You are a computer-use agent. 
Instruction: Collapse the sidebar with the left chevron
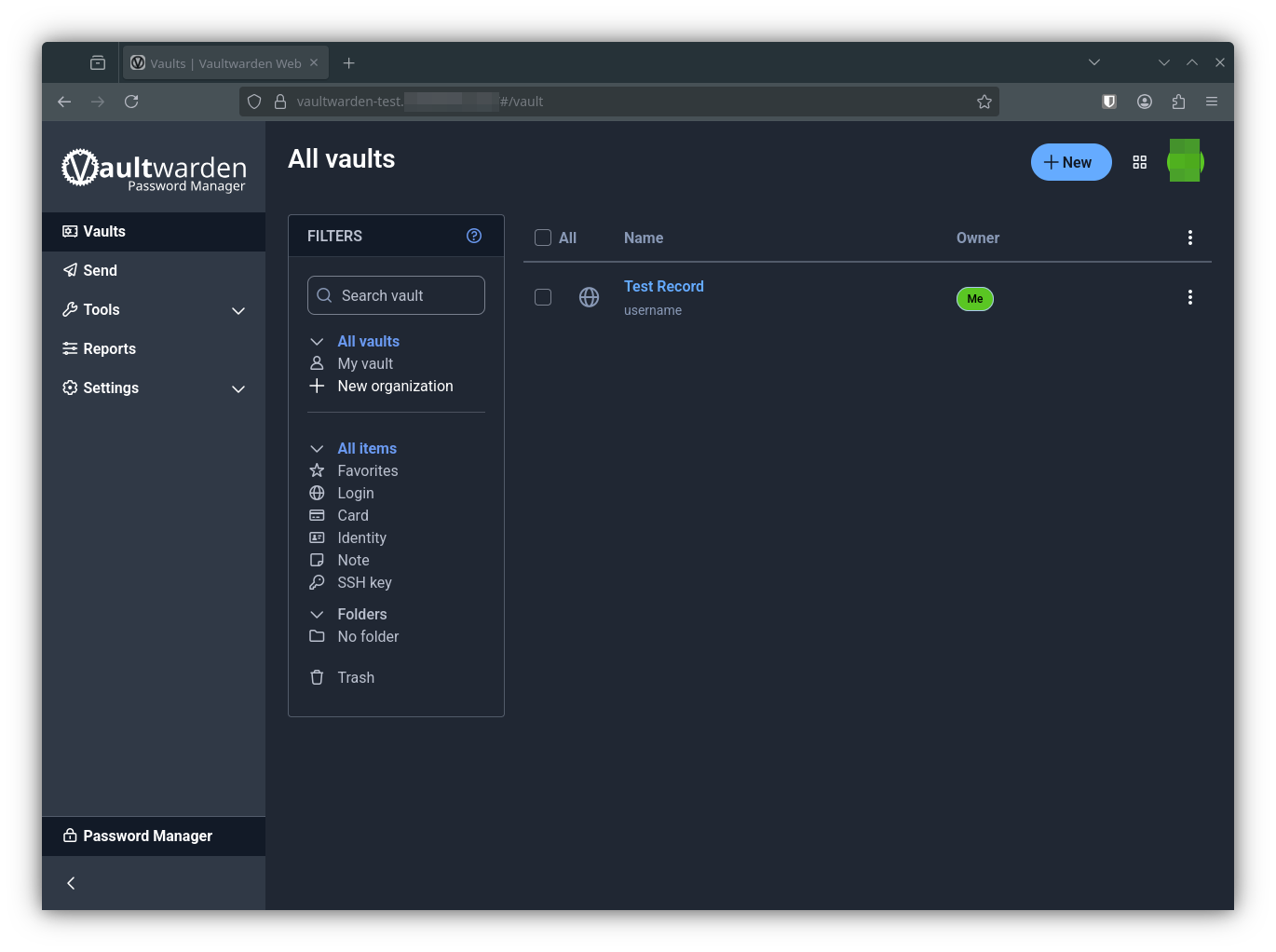(71, 883)
